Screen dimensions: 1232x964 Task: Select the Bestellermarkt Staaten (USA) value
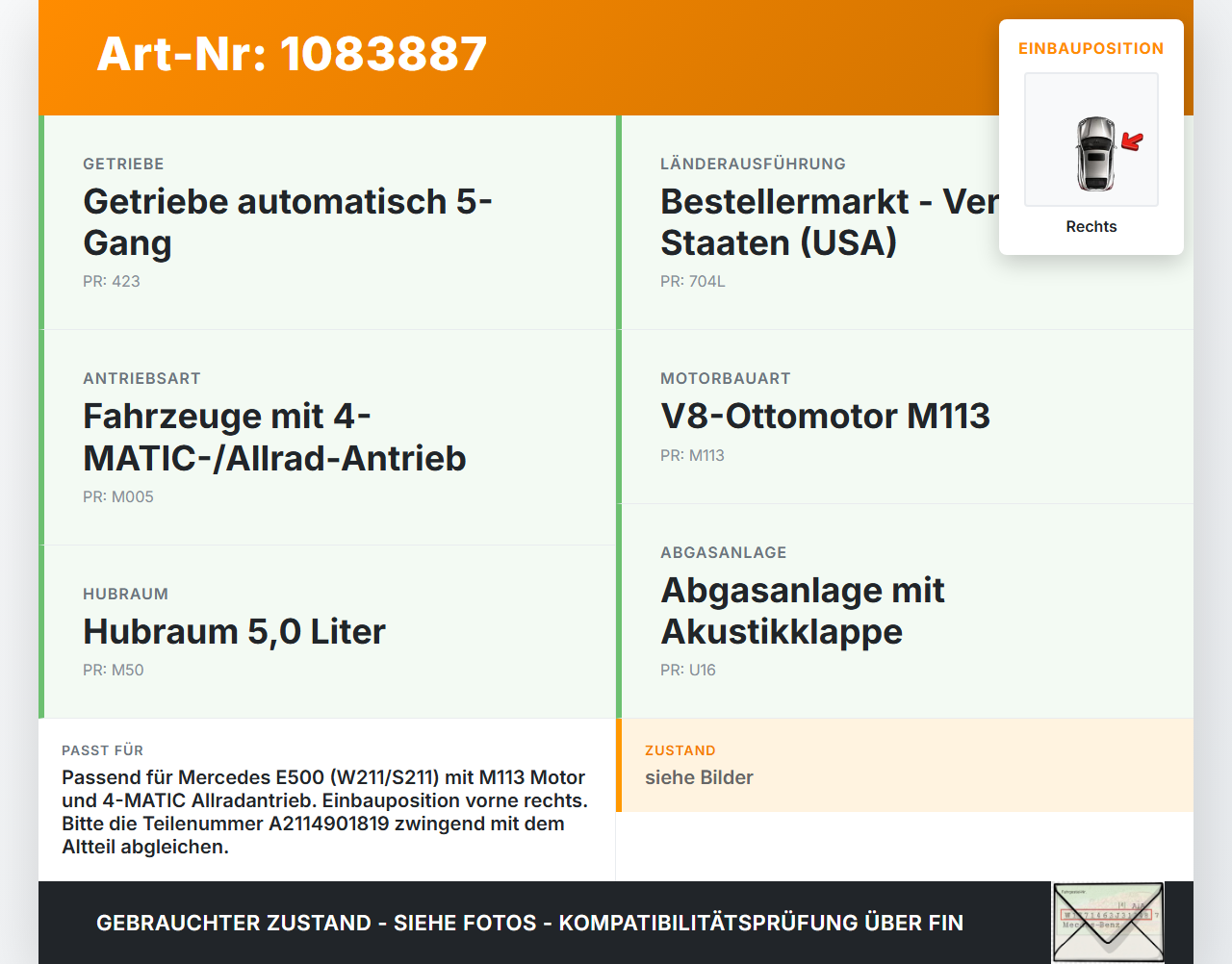coord(830,222)
